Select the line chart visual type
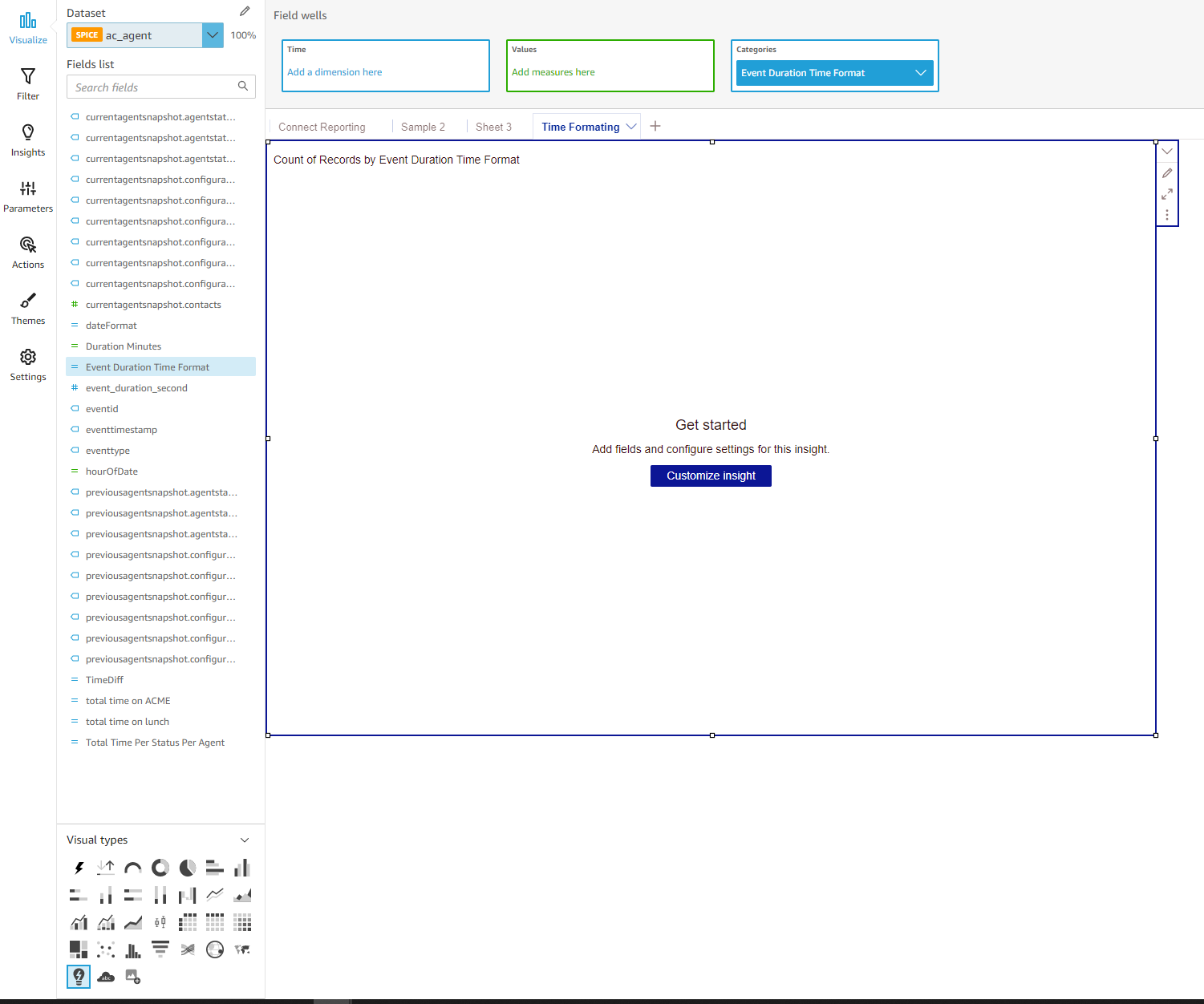Screen dimensions: 1204x1004 pos(215,895)
